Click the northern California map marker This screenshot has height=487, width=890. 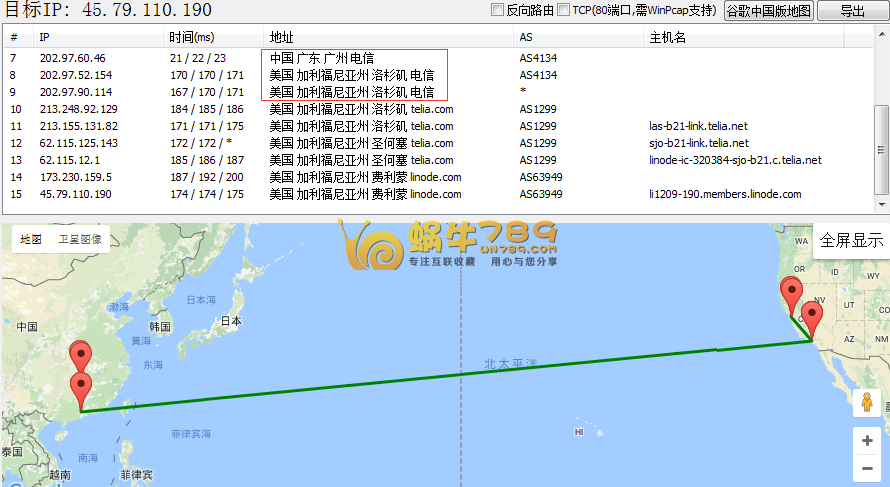click(793, 295)
